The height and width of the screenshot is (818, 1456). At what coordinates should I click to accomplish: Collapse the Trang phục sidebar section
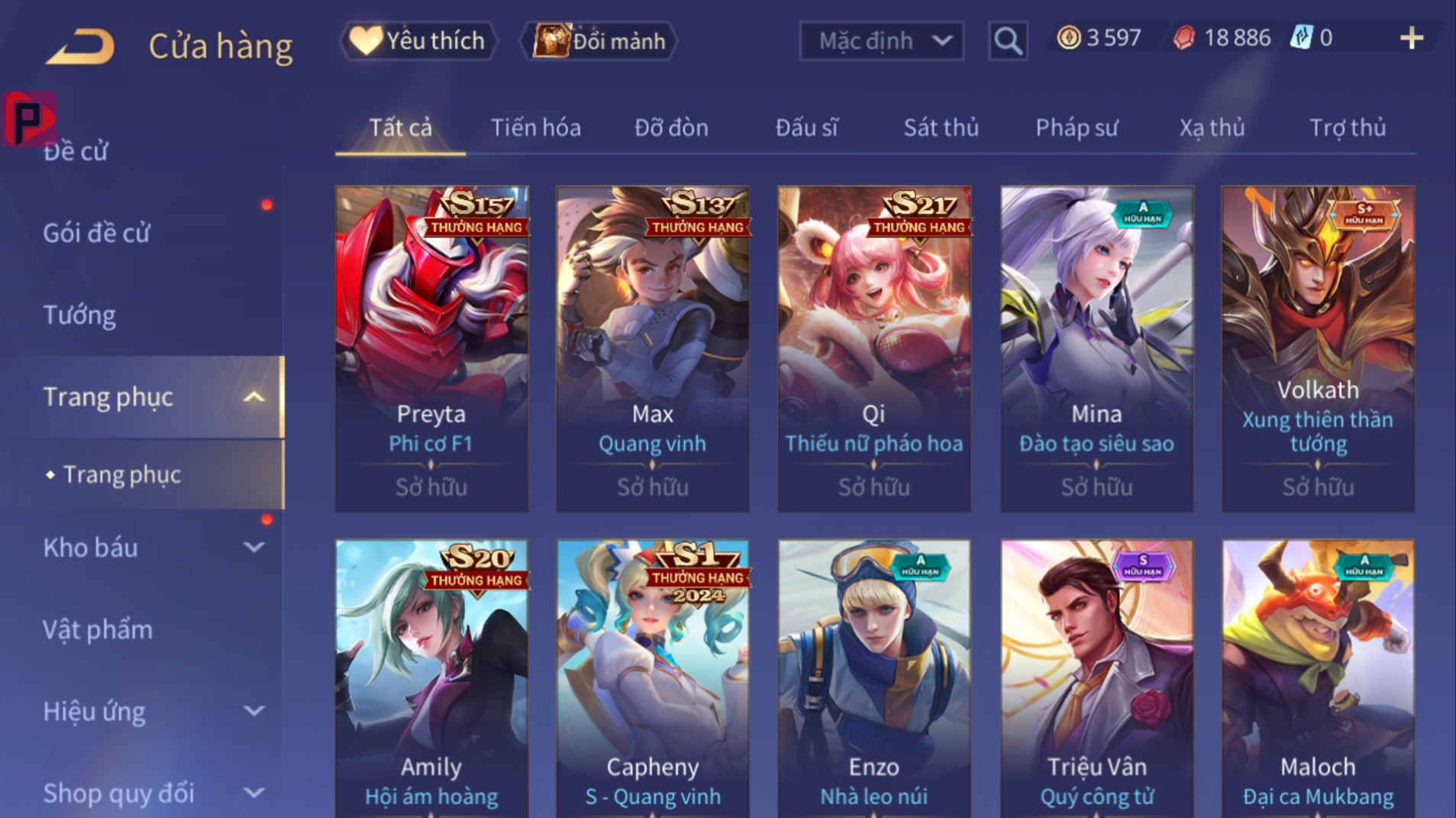pyautogui.click(x=253, y=397)
